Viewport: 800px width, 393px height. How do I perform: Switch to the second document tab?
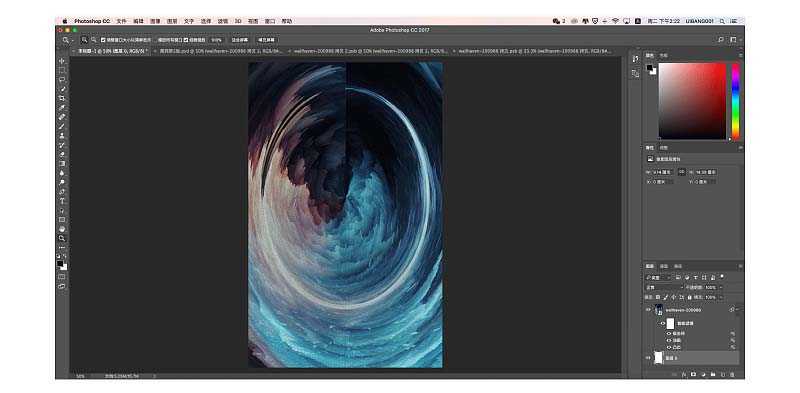pyautogui.click(x=221, y=51)
